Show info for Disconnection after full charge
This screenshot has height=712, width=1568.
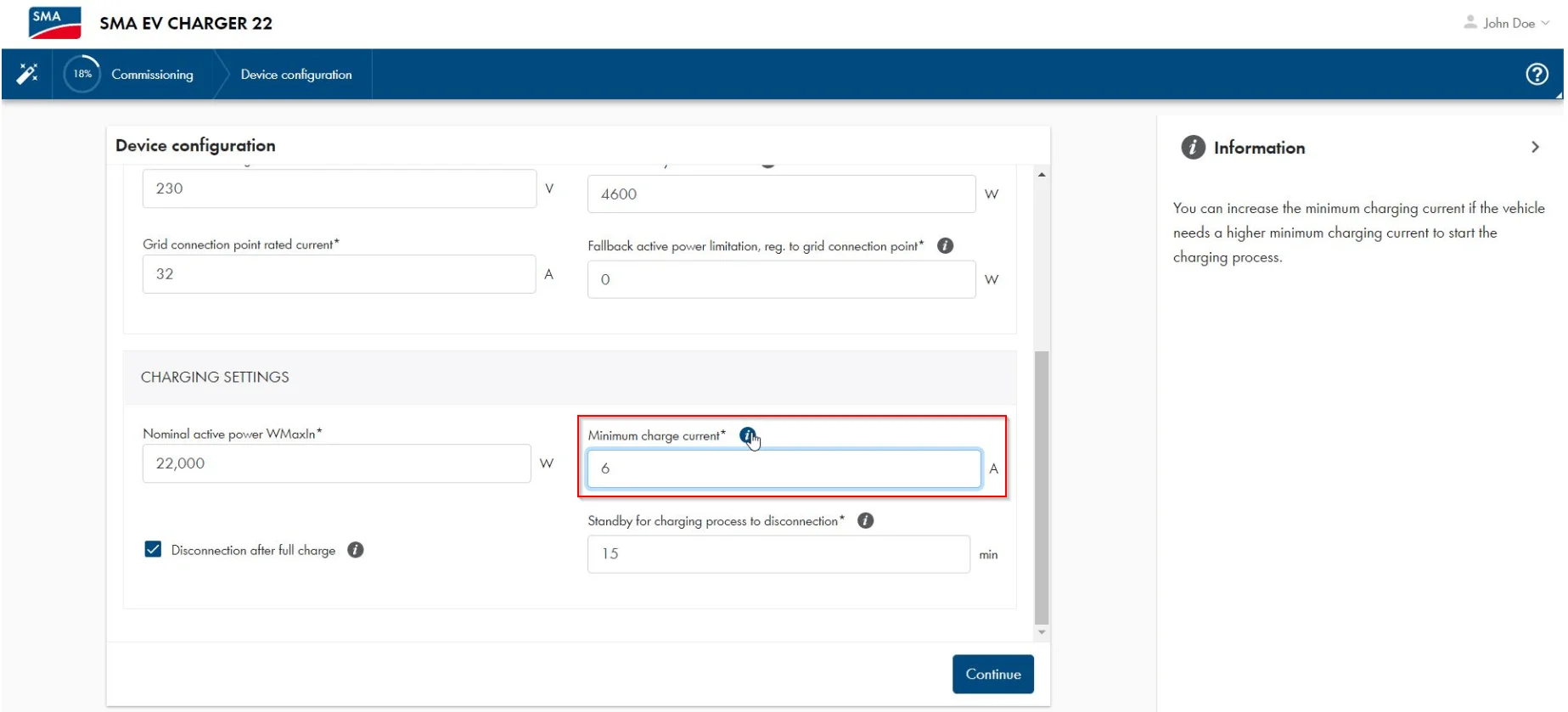356,550
